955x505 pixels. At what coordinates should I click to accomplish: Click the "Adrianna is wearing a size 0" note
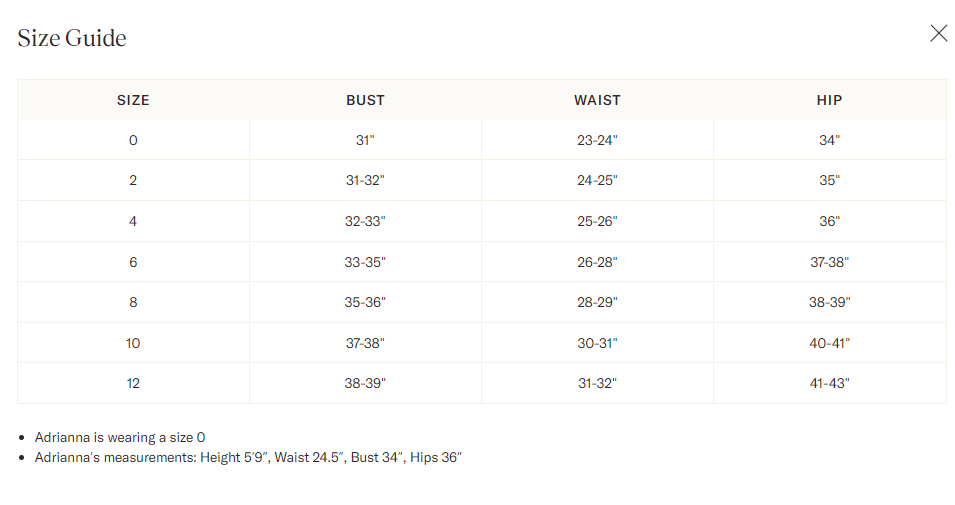pyautogui.click(x=120, y=437)
